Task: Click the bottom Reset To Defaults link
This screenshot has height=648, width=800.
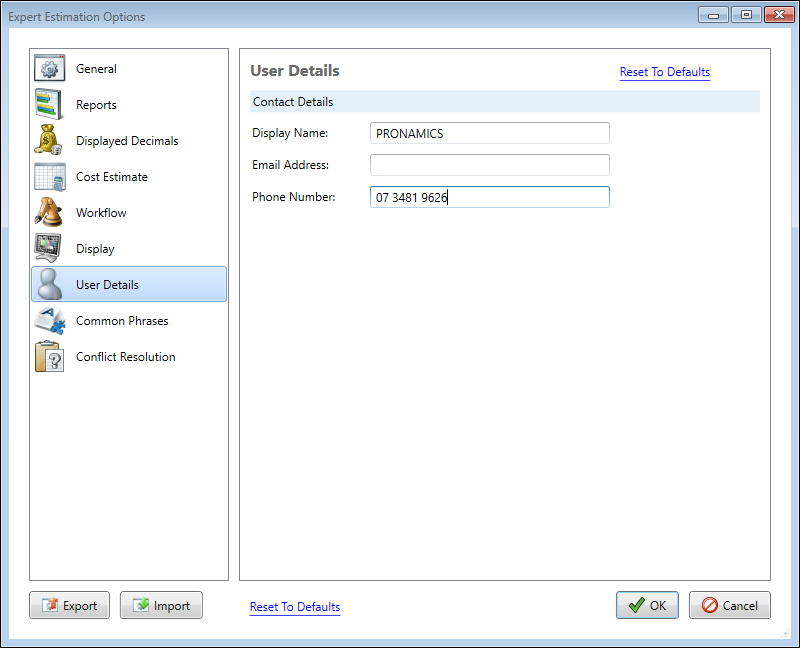Action: click(294, 607)
